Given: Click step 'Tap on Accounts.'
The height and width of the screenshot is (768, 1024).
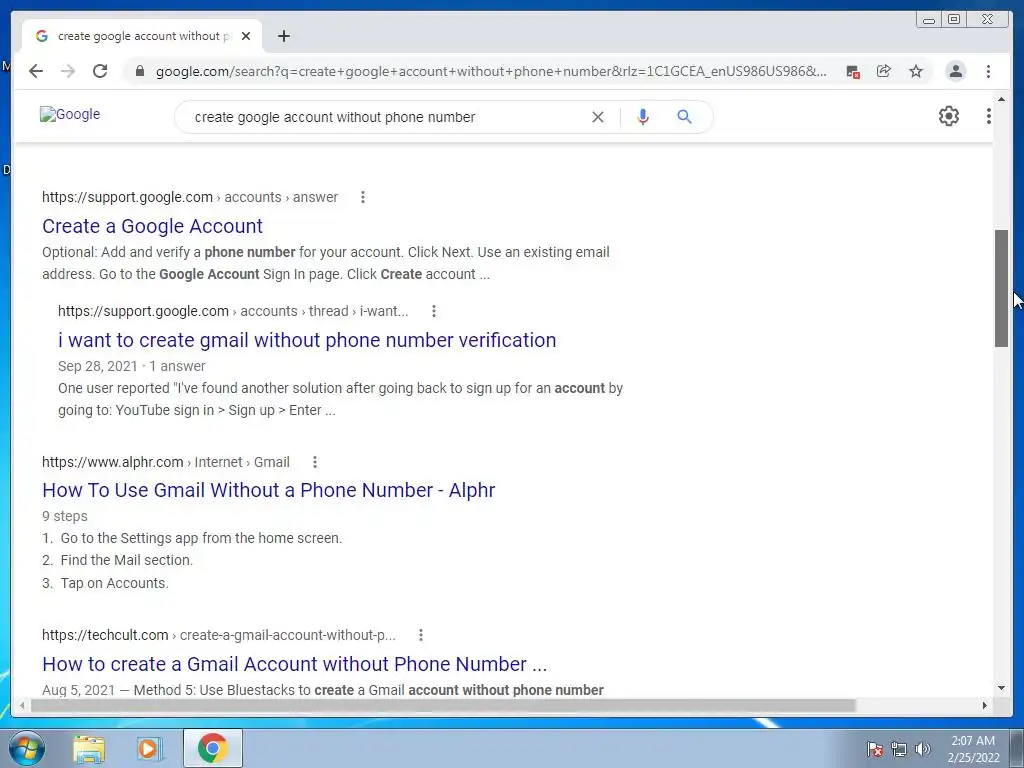Looking at the screenshot, I should [x=114, y=583].
